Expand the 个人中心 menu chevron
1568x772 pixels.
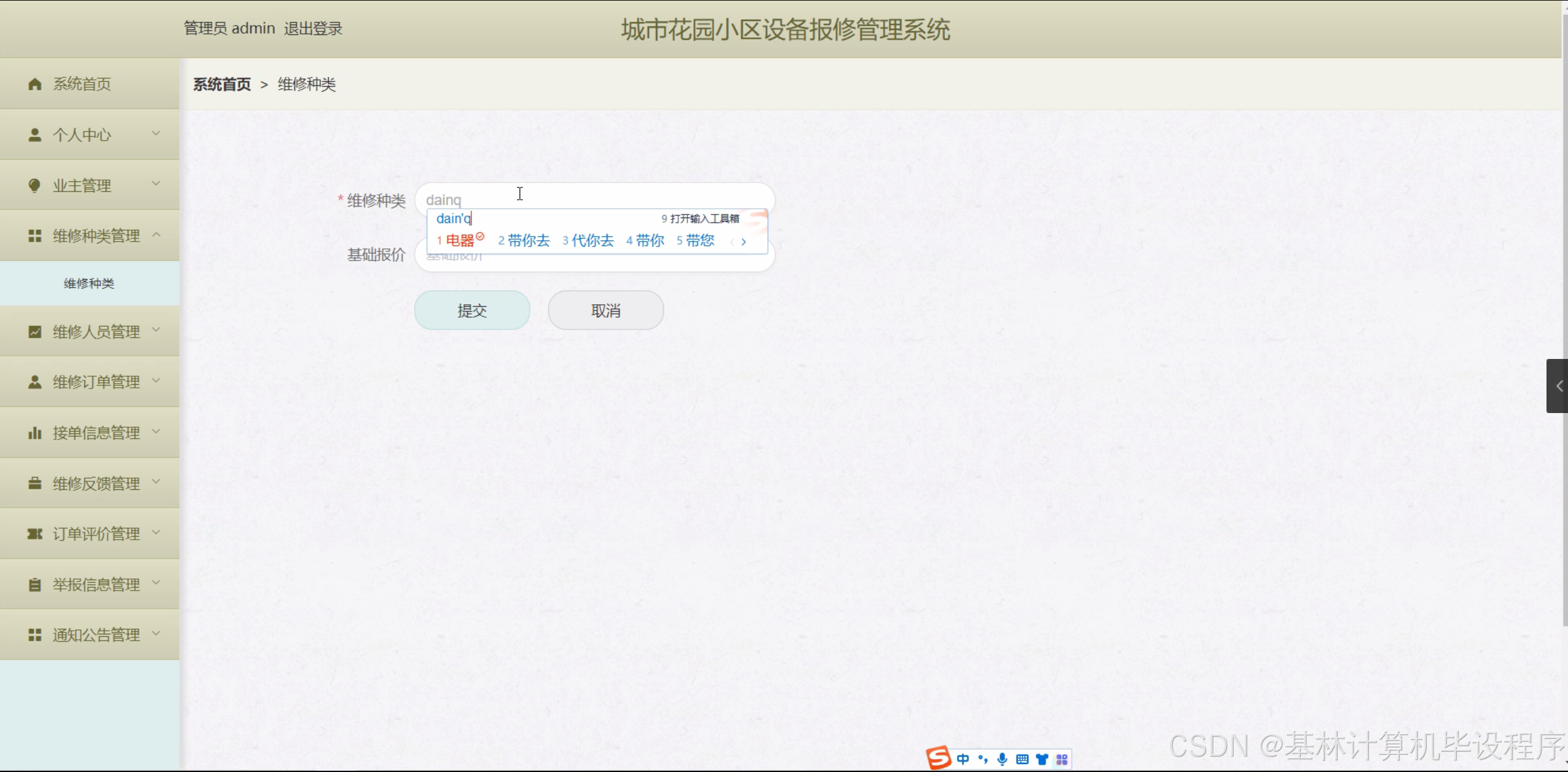coord(156,134)
